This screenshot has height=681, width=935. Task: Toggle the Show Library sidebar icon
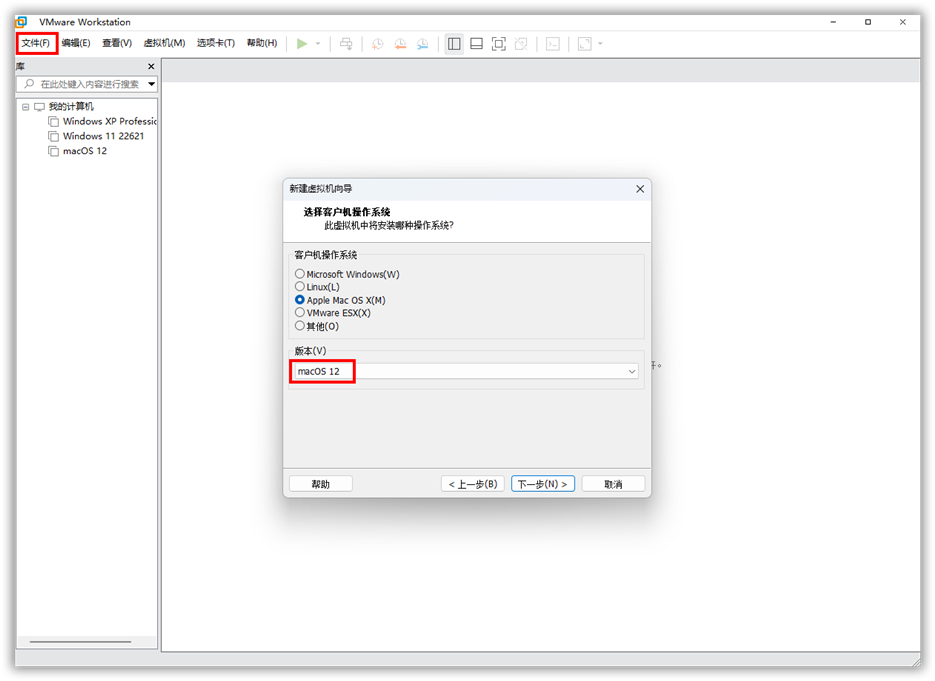coord(454,44)
